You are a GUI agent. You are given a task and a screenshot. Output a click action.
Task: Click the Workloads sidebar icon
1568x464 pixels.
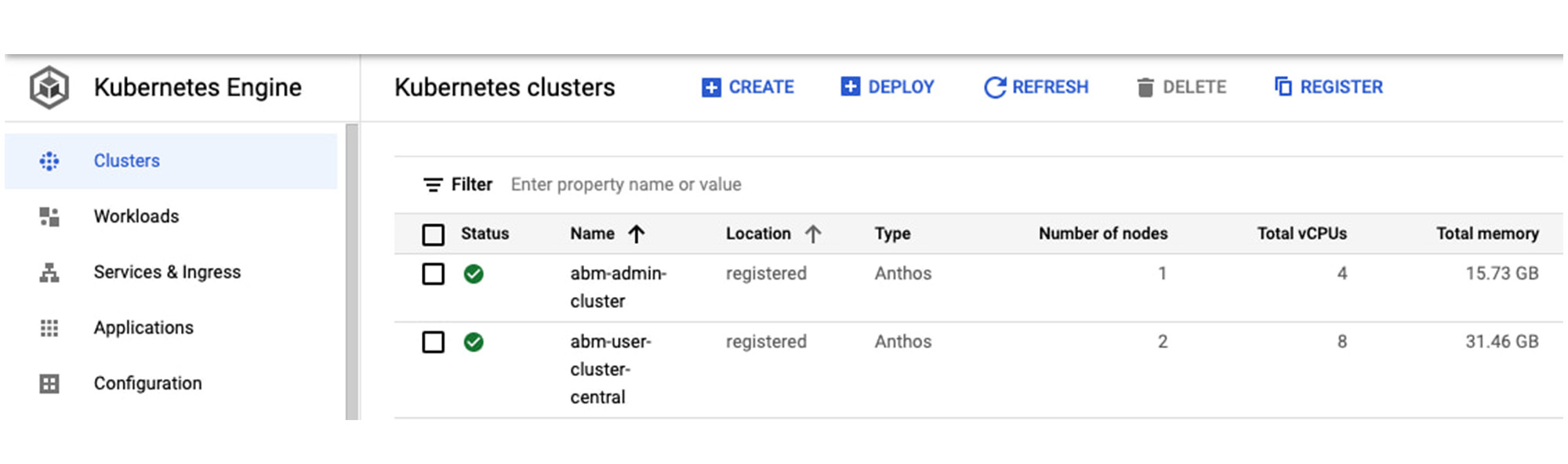[49, 216]
